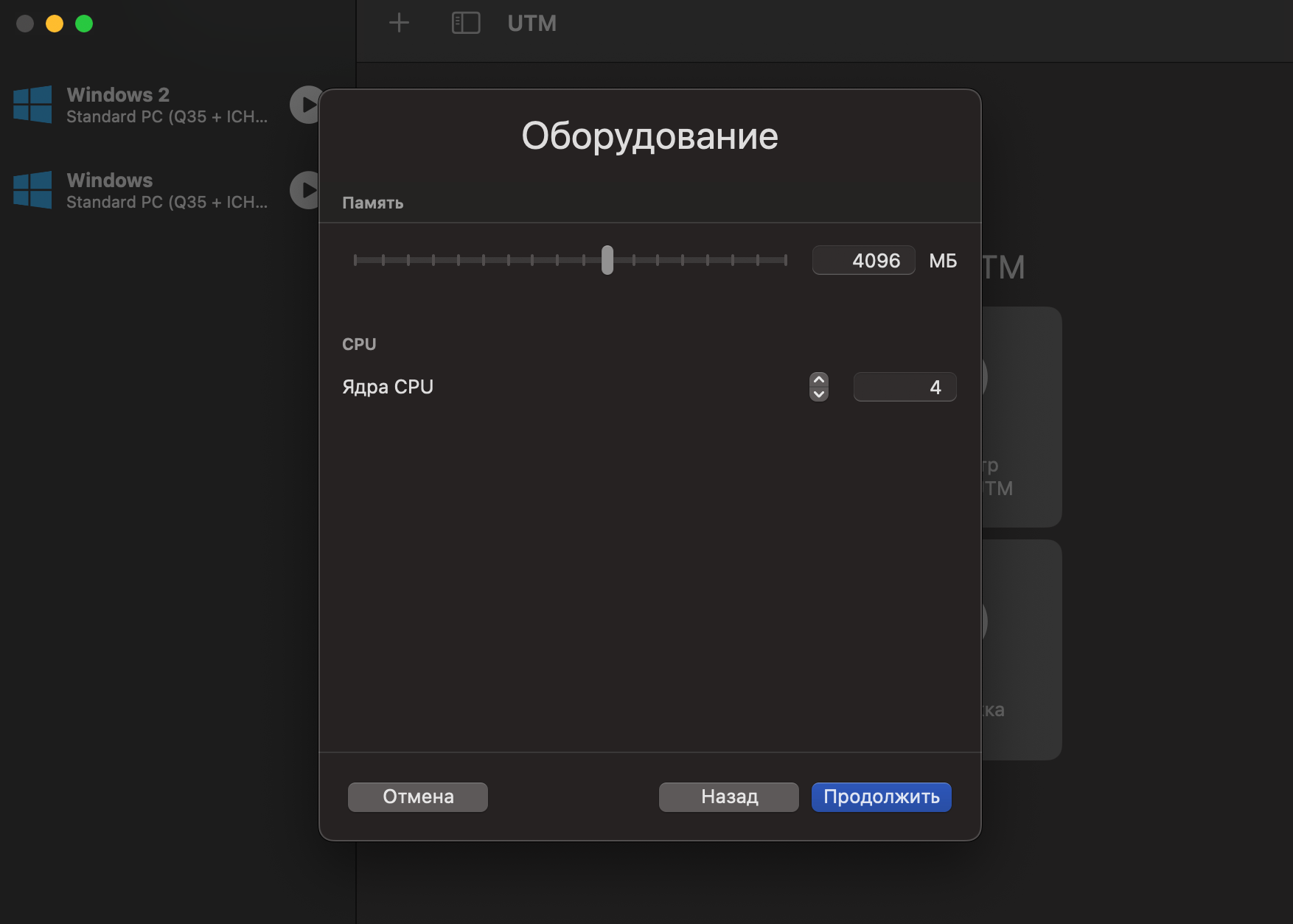Click Продолжить to continue

(x=882, y=797)
